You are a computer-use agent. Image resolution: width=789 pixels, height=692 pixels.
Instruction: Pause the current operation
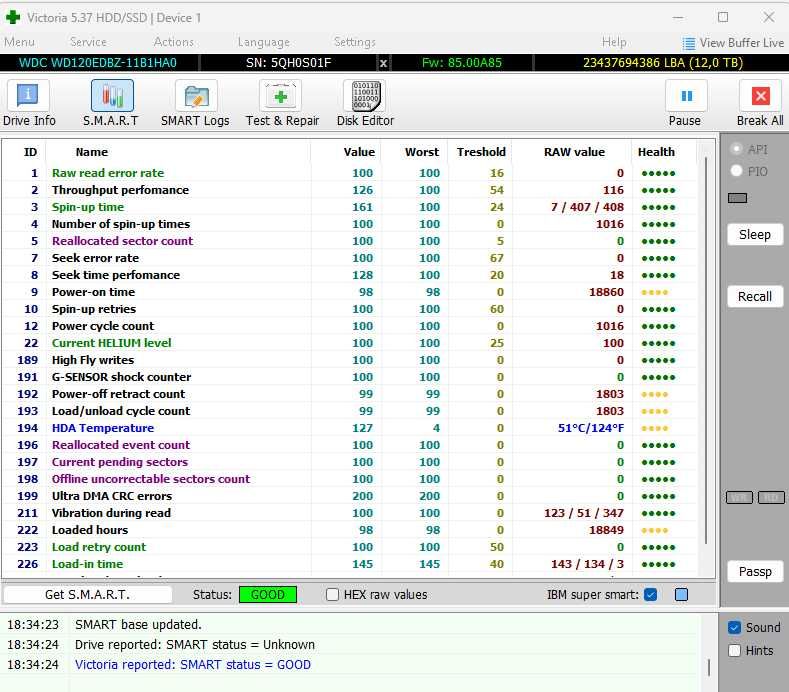pyautogui.click(x=685, y=104)
